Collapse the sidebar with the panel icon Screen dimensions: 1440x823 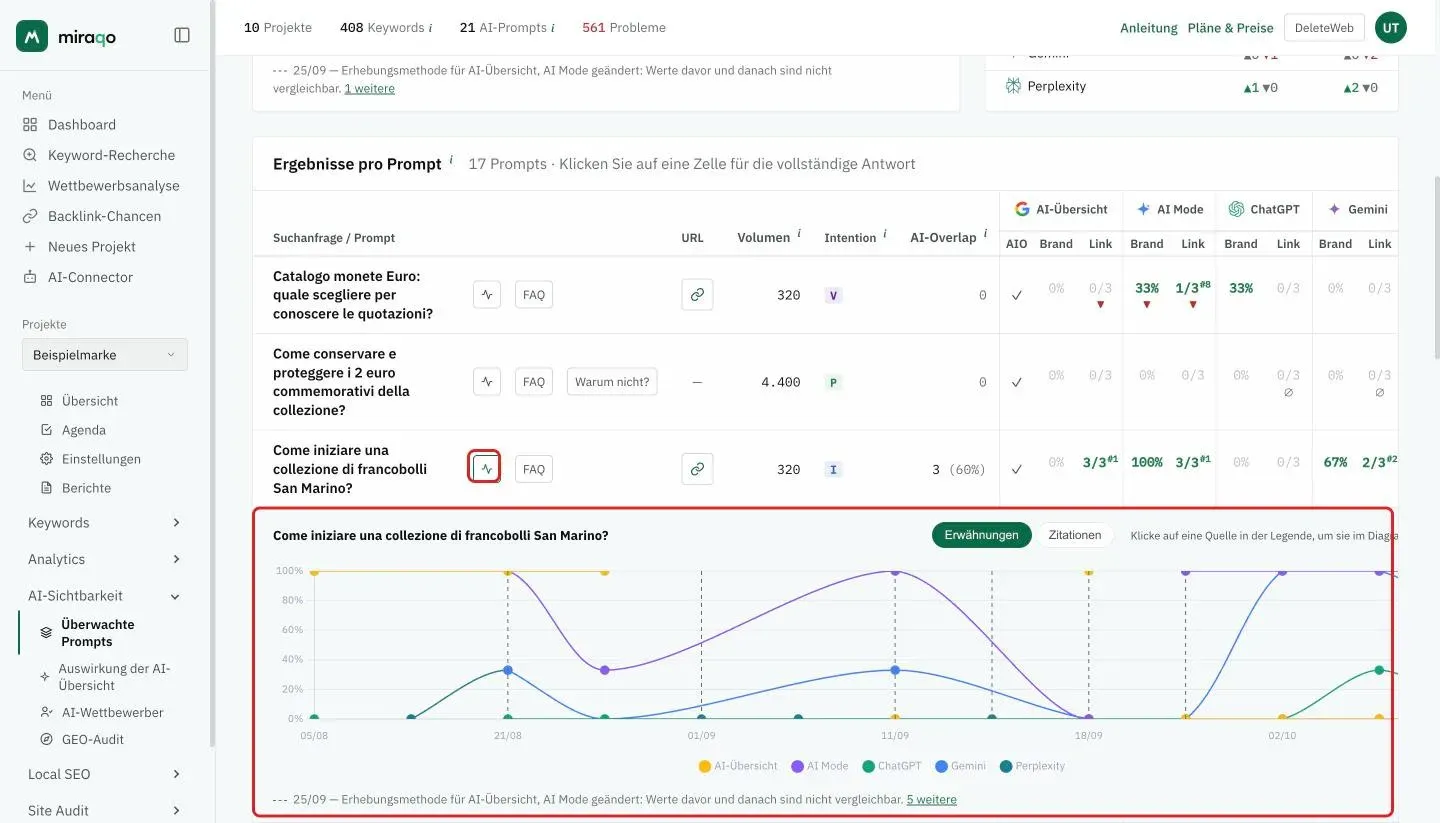coord(182,35)
